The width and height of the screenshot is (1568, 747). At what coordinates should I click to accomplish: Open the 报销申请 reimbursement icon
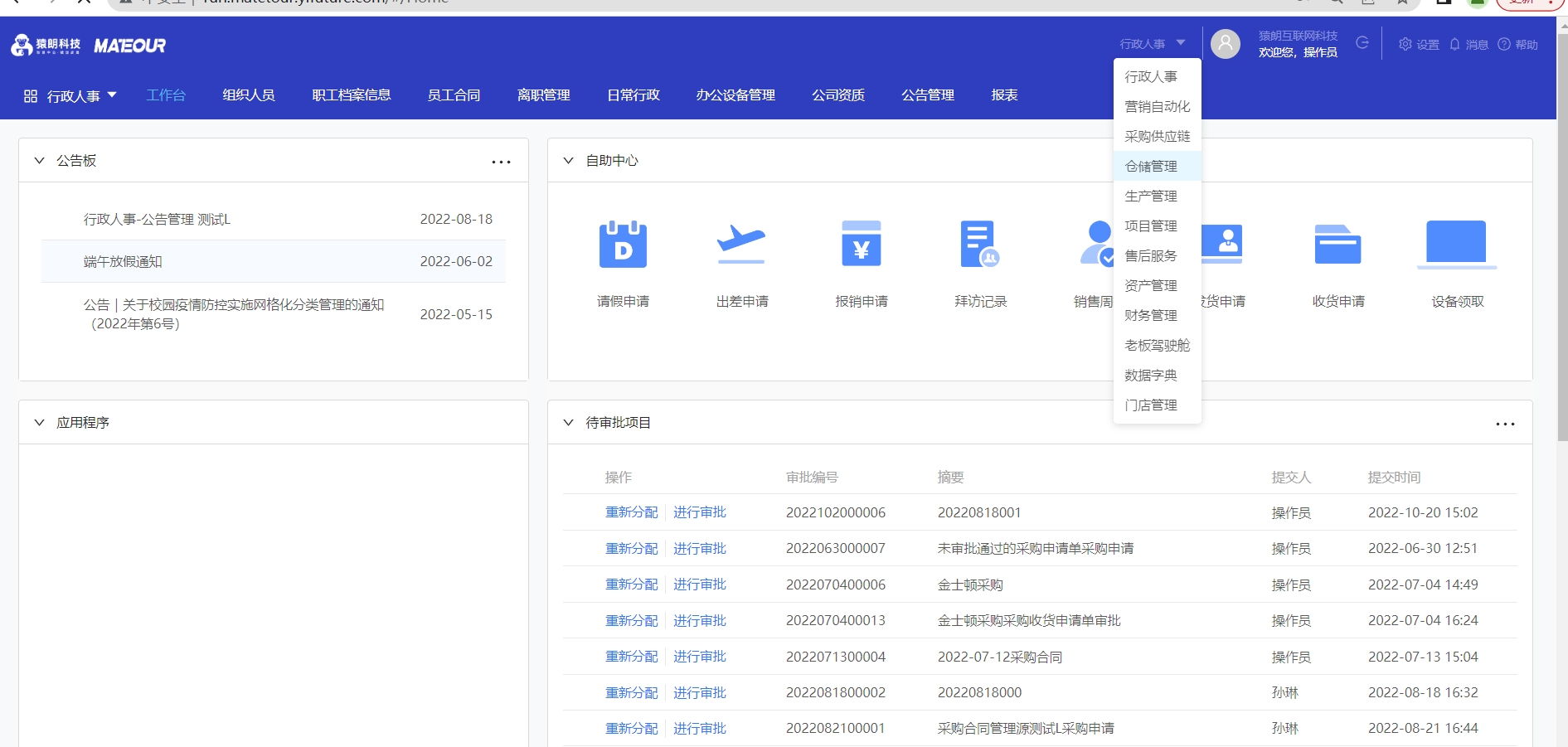click(x=861, y=244)
